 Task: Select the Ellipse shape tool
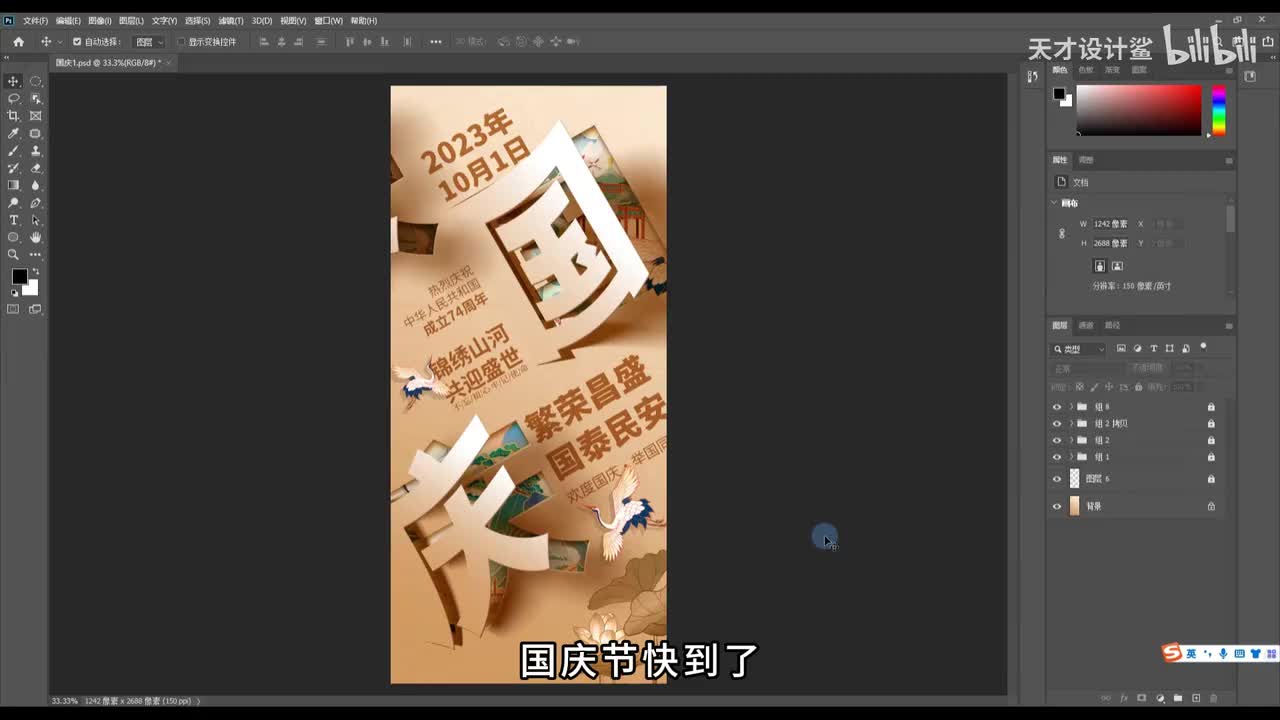[x=13, y=237]
